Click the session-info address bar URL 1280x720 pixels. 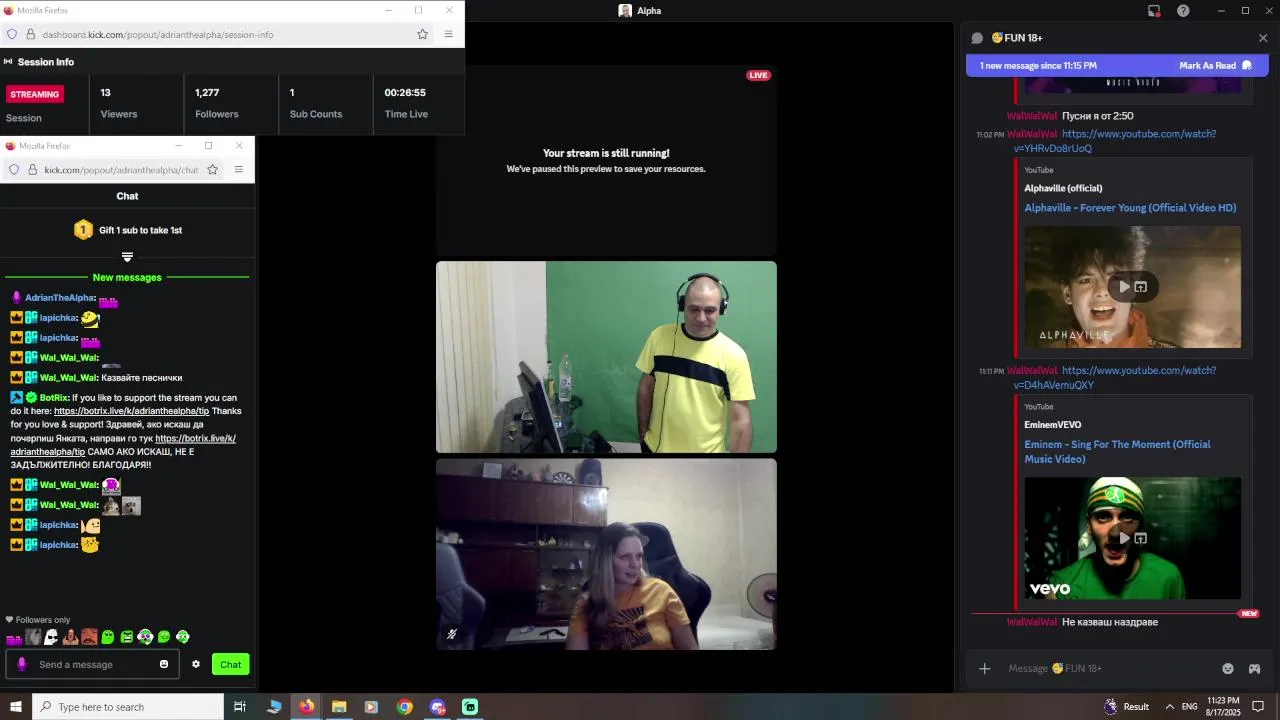coord(158,34)
